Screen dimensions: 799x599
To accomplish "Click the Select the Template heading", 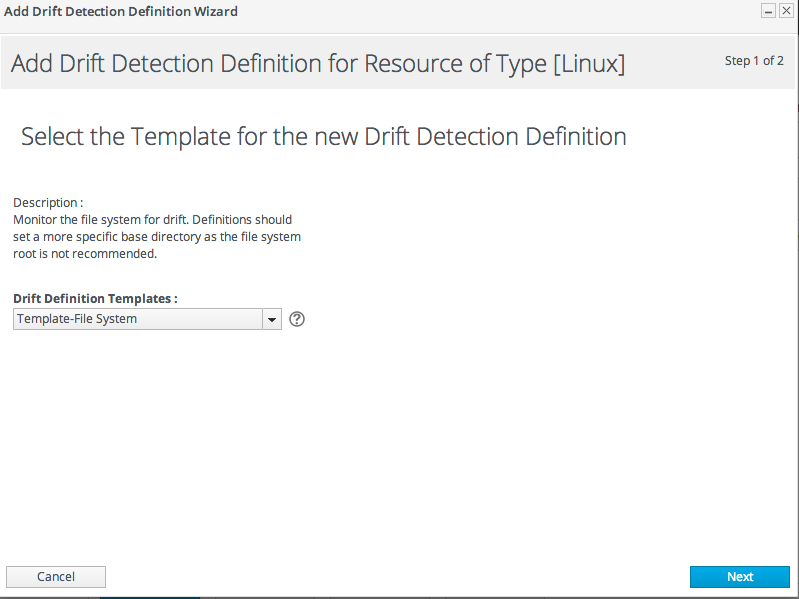I will pos(323,136).
